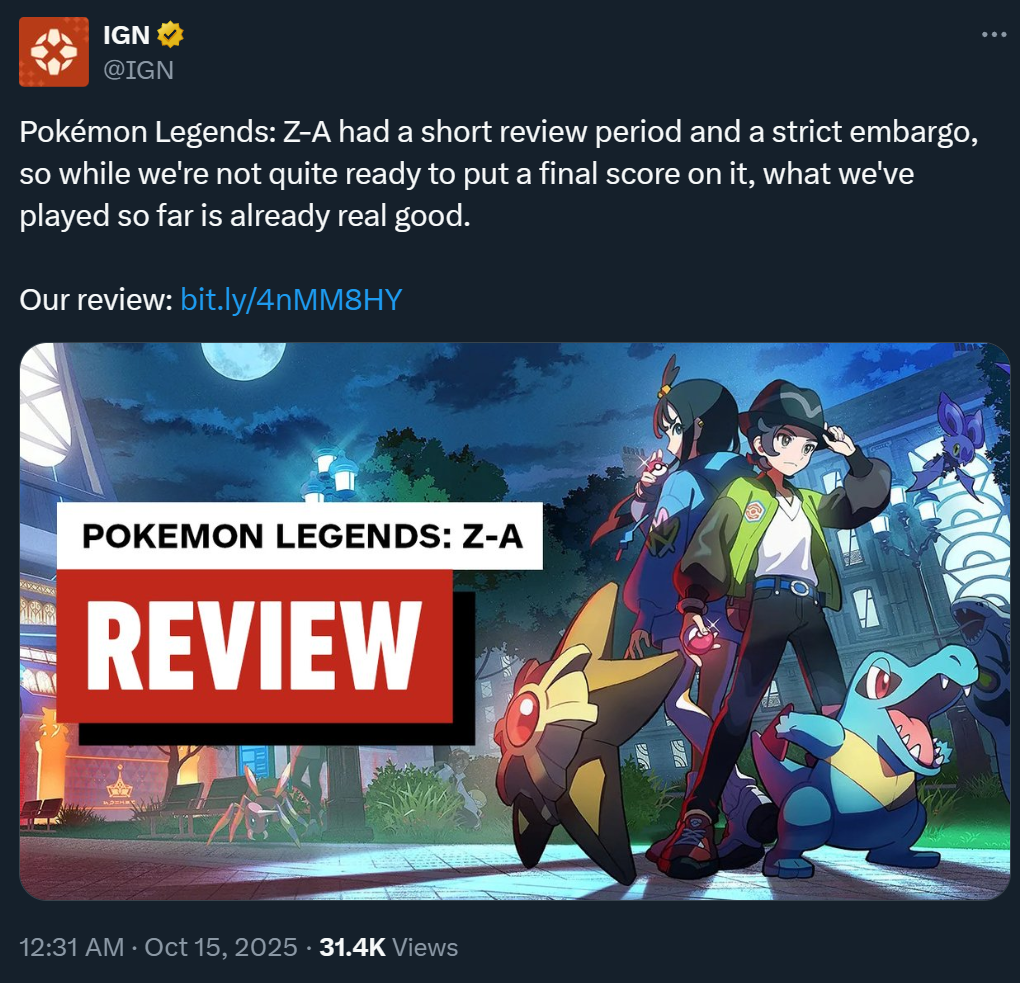Screen dimensions: 1020x983
Task: Click the blue Totodile in the artwork
Action: click(x=868, y=761)
